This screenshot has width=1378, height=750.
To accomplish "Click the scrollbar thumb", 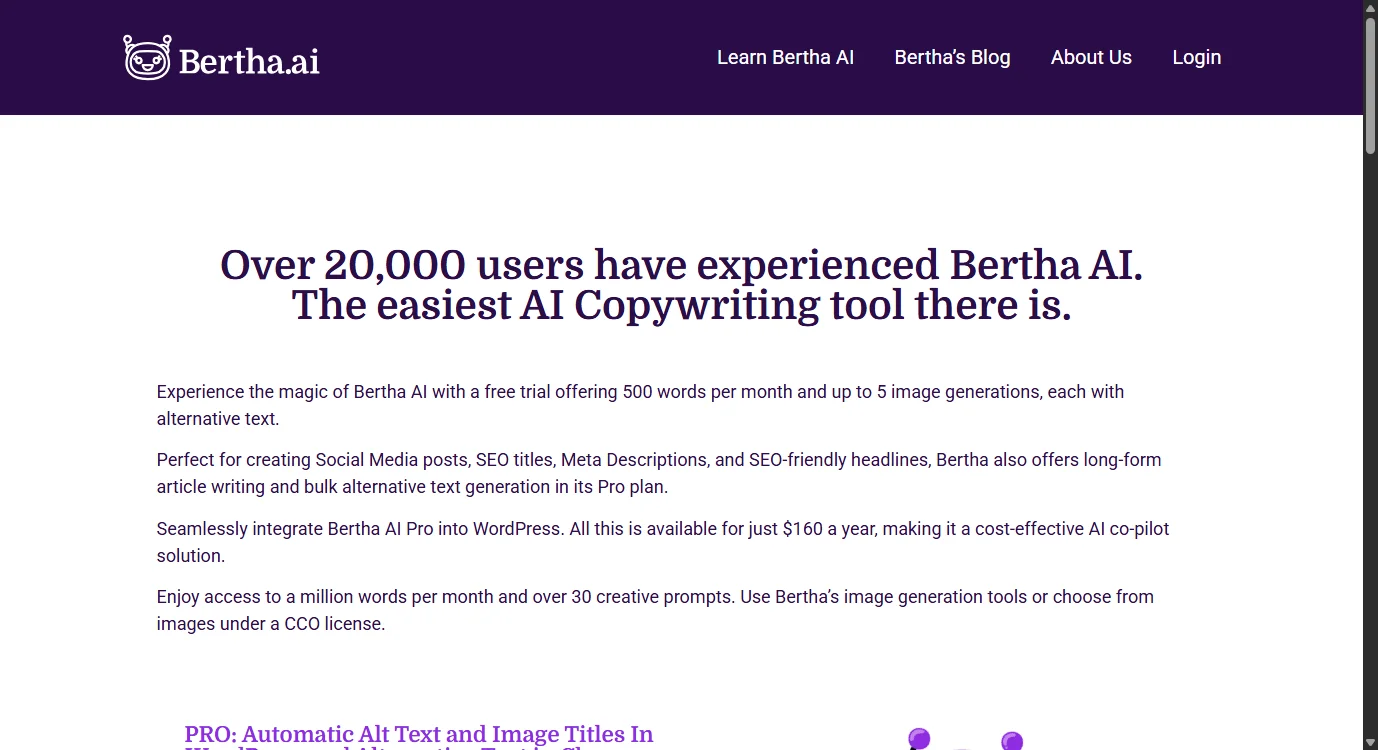I will pyautogui.click(x=1368, y=85).
